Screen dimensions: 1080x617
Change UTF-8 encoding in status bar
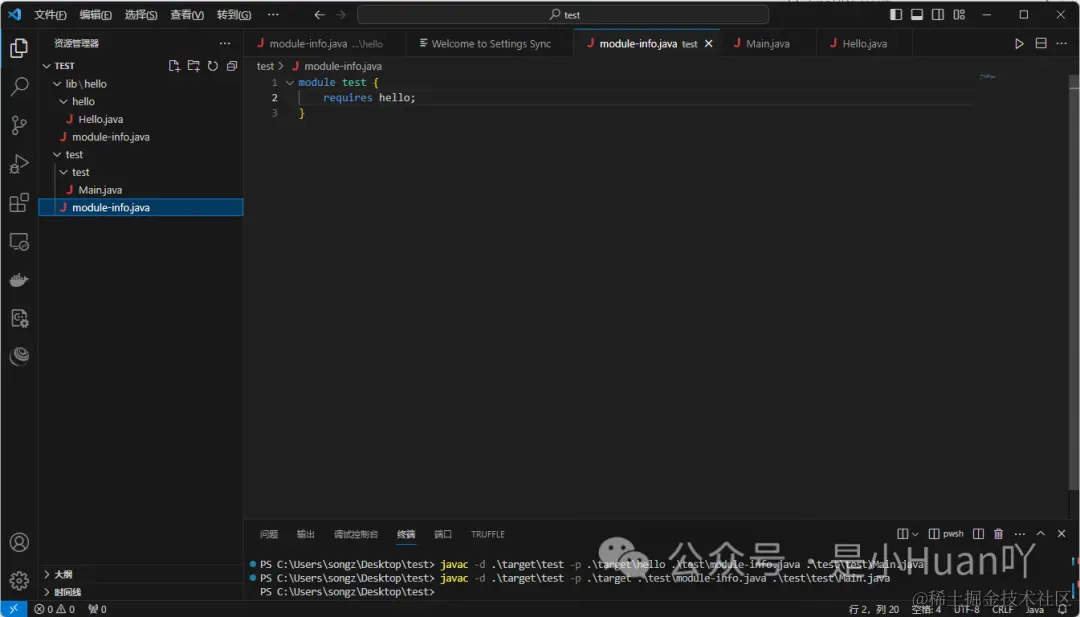[966, 609]
